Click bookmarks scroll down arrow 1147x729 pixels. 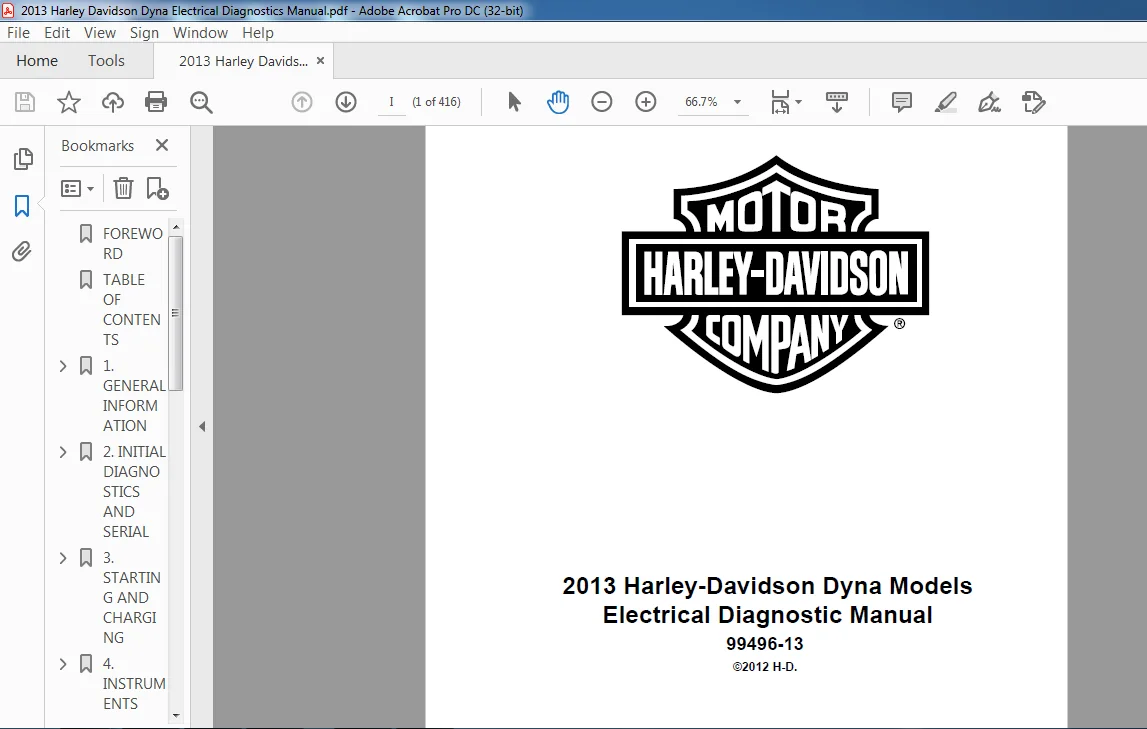(176, 716)
